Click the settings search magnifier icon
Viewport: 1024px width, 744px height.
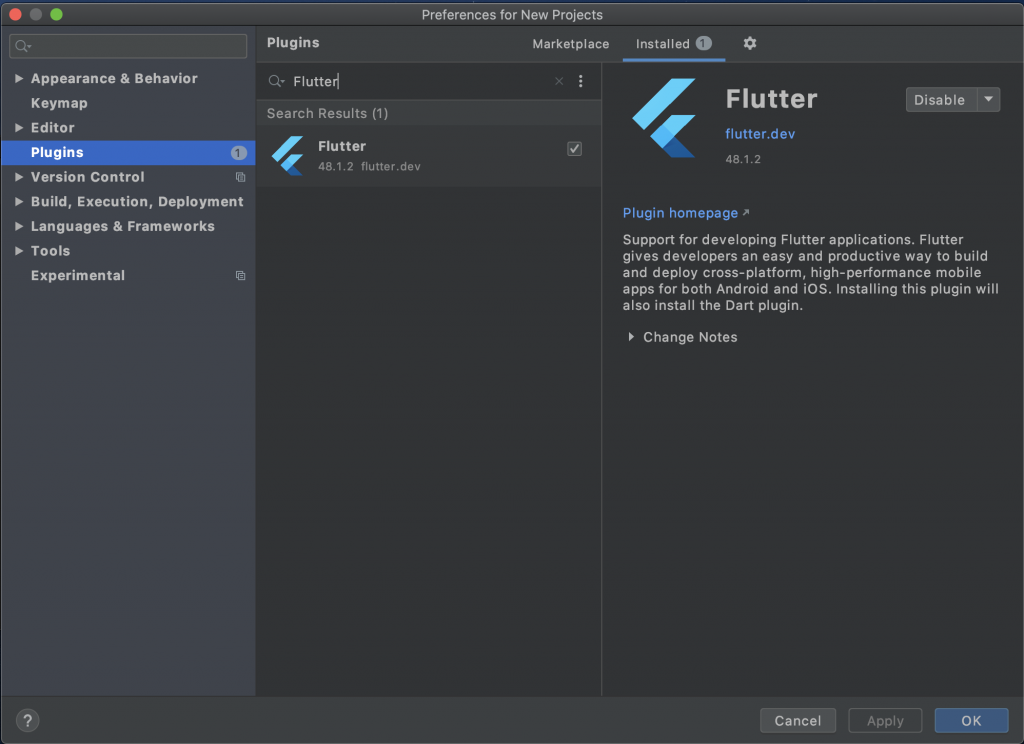(23, 46)
